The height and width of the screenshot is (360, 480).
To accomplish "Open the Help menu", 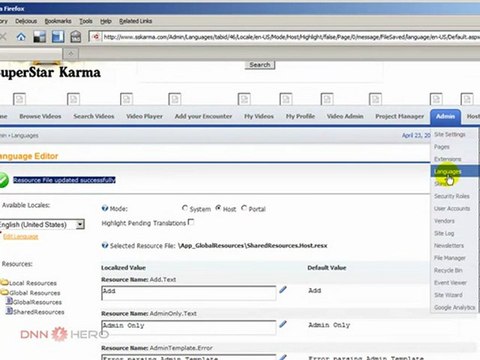I will (x=106, y=21).
